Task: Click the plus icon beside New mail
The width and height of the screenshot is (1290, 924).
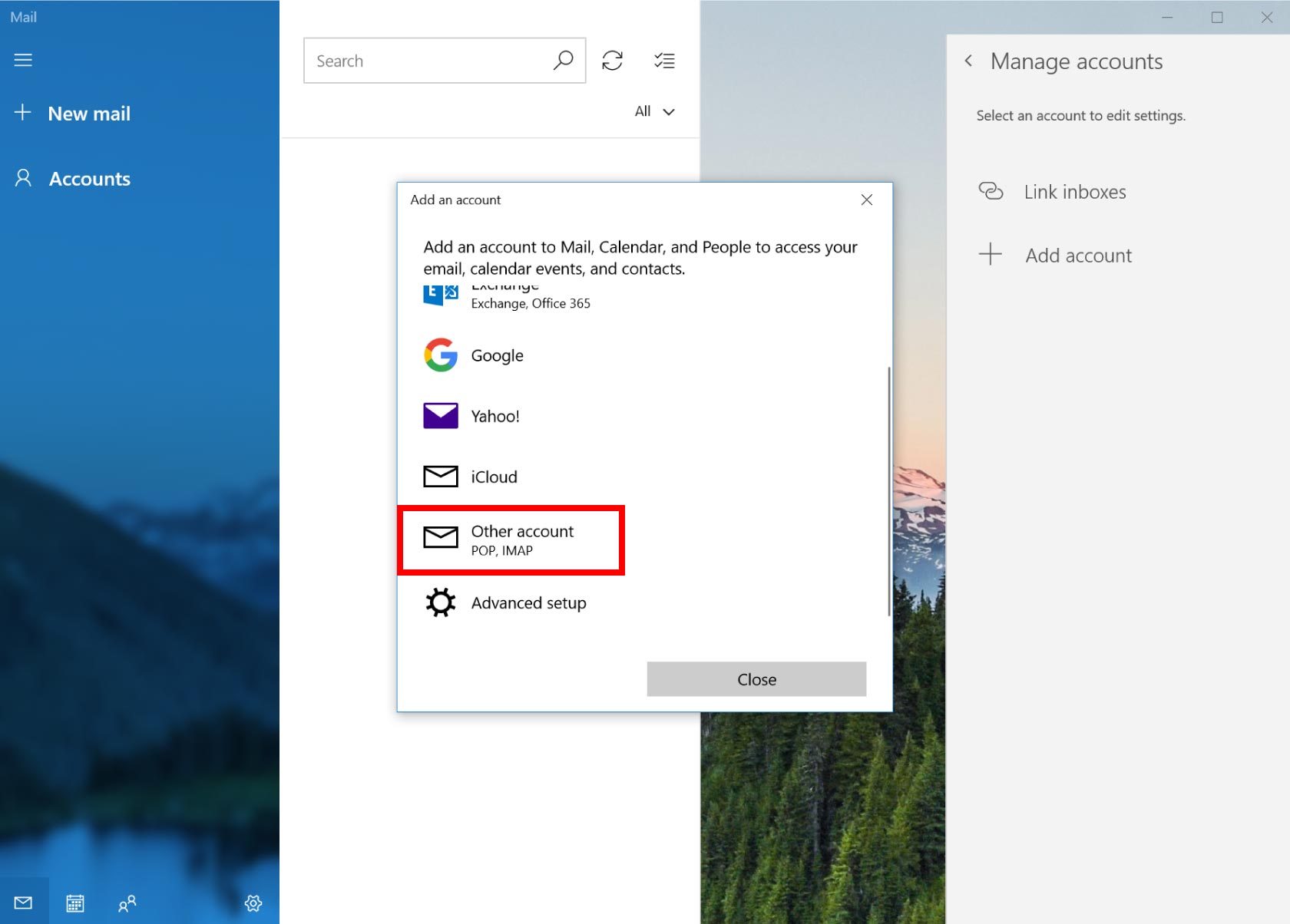Action: (23, 113)
